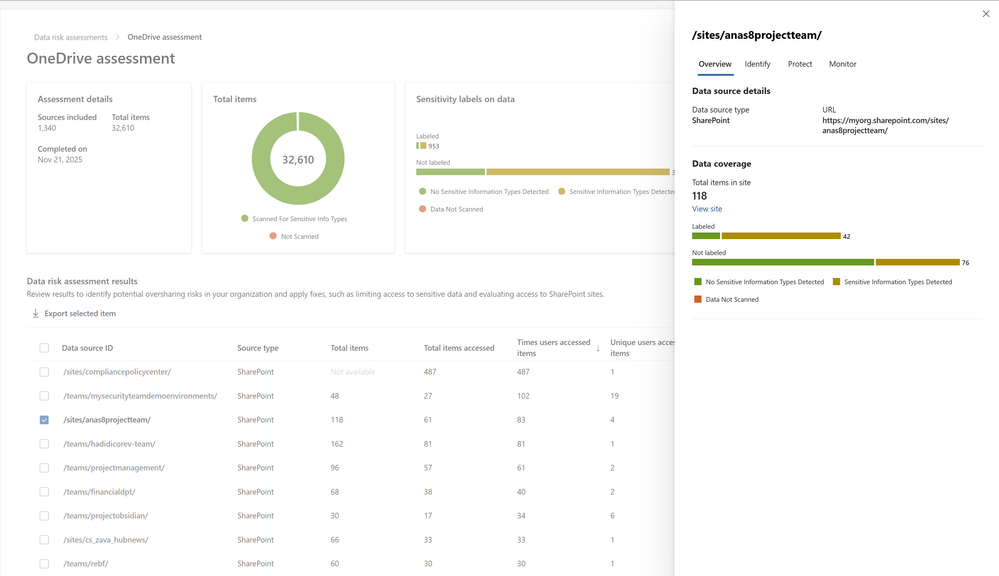The width and height of the screenshot is (999, 576).
Task: Click the URL https://myorg.sharepoint.com/sites/ text
Action: [885, 120]
